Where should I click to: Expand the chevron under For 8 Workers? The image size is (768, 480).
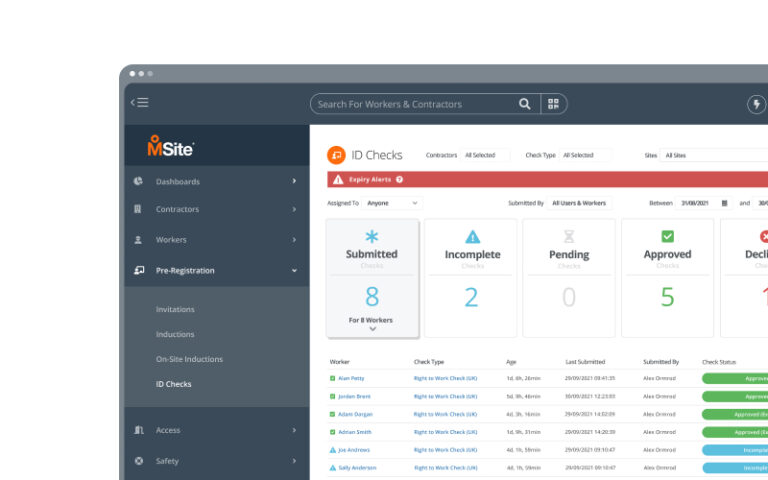372,329
